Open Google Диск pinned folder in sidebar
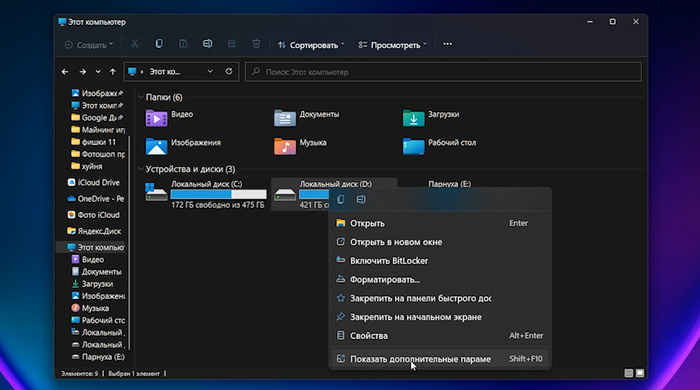 point(97,117)
